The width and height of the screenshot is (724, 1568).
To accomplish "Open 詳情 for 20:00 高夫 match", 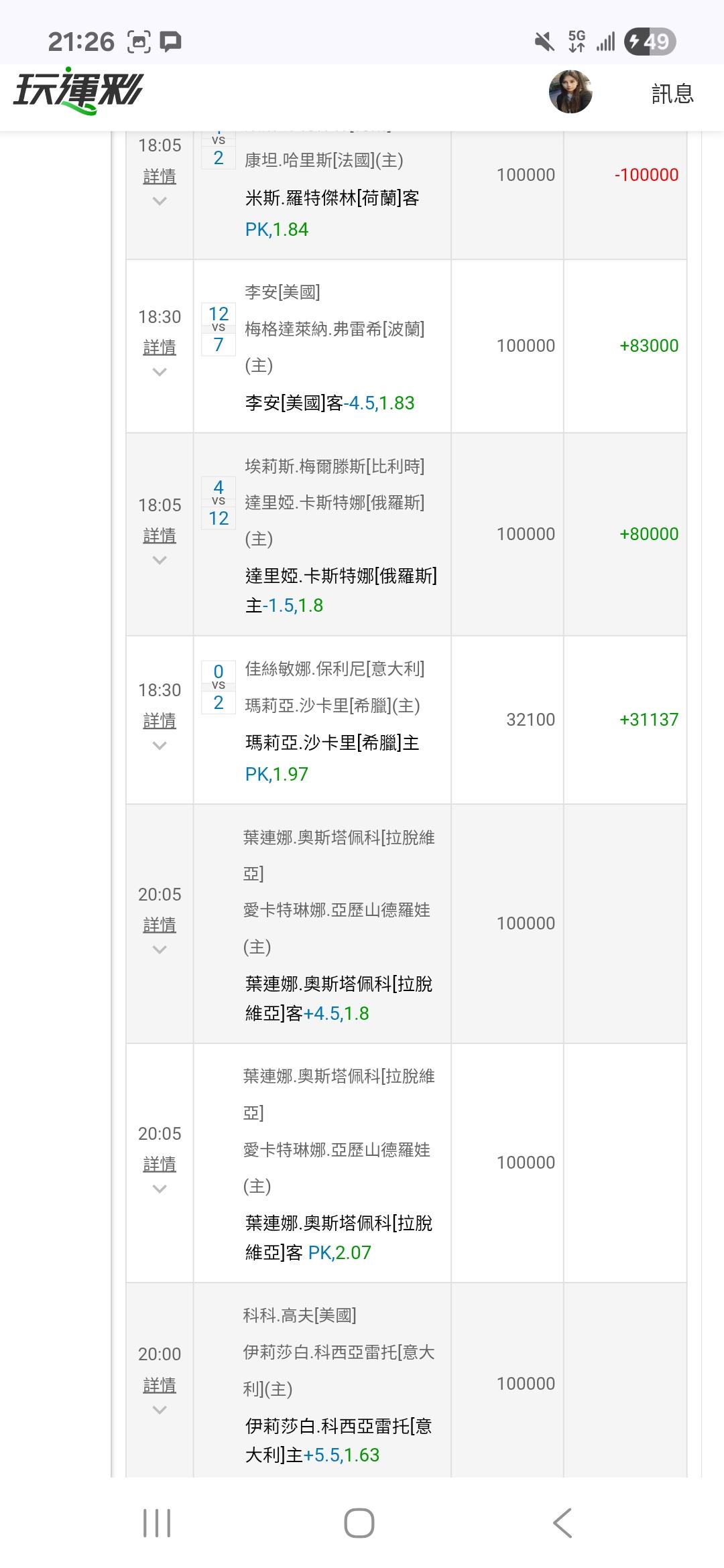I will 160,1384.
